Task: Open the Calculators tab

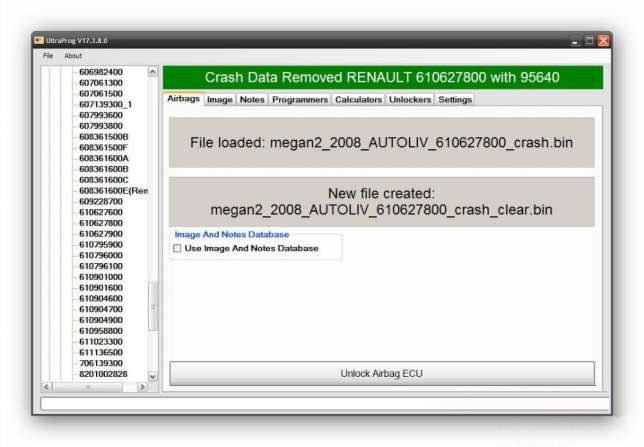Action: 358,100
